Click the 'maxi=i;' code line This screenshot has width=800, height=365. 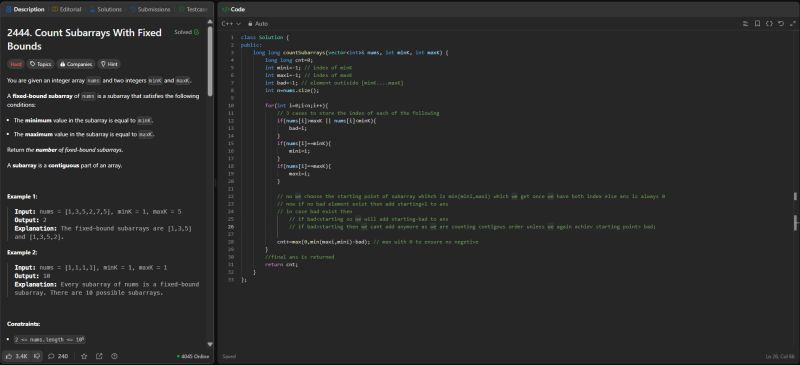pos(299,174)
